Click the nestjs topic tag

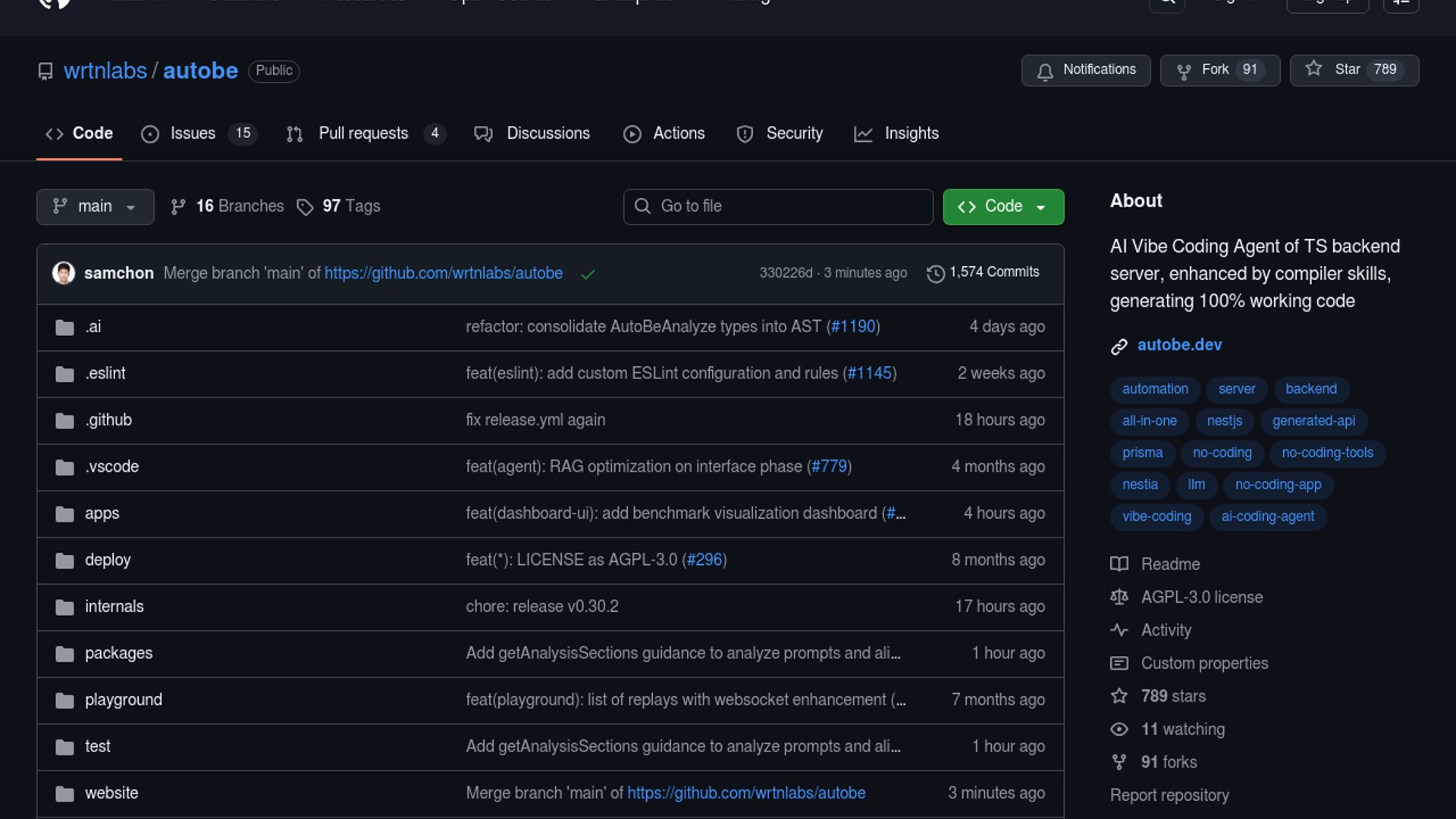1224,421
